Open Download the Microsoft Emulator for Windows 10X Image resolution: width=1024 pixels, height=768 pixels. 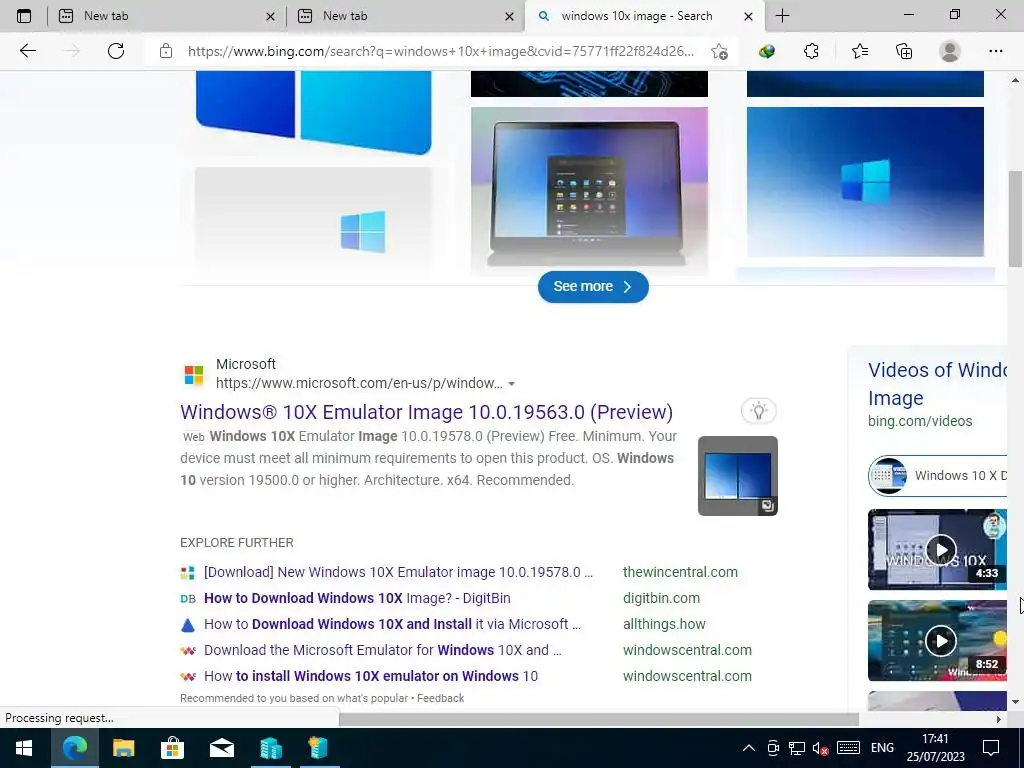[x=383, y=650]
